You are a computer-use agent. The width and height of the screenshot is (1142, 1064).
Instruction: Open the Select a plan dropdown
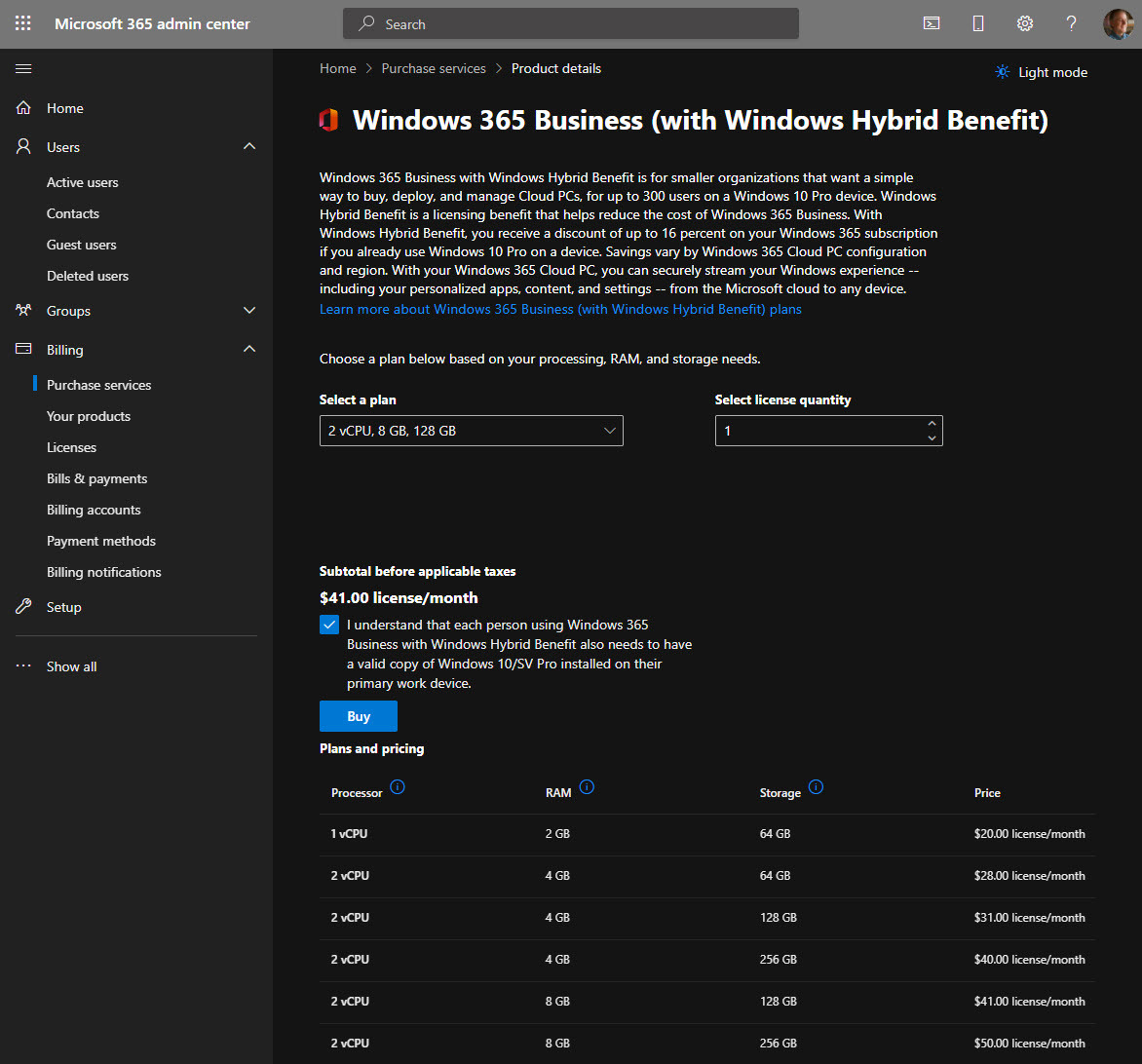pyautogui.click(x=471, y=431)
